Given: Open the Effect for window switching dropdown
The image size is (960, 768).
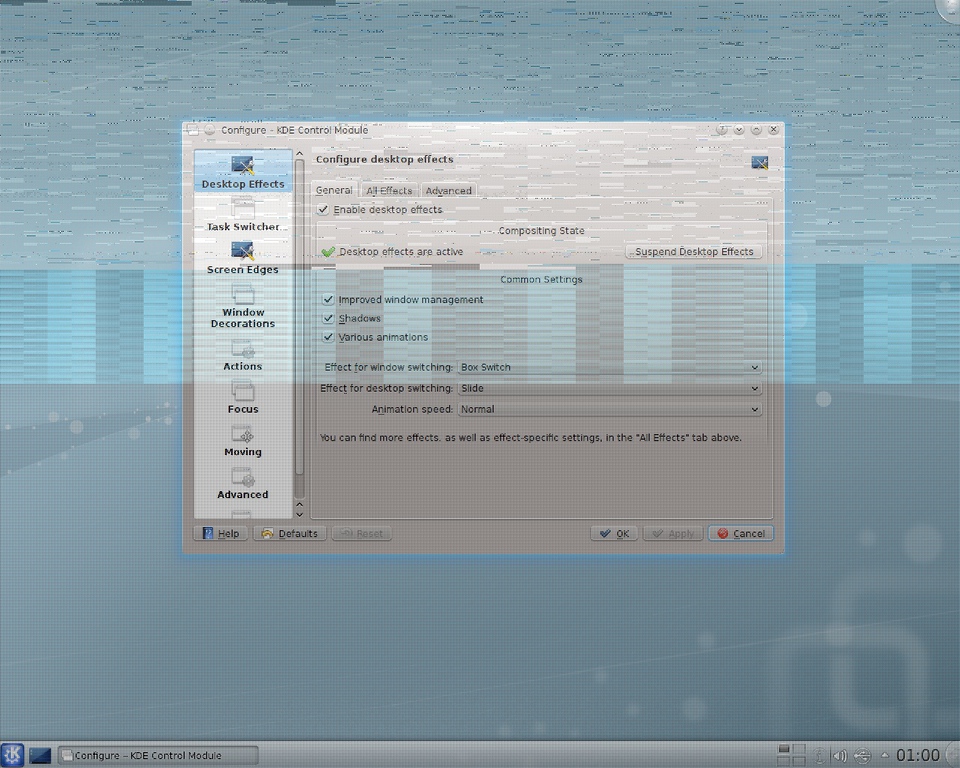Looking at the screenshot, I should click(x=608, y=368).
